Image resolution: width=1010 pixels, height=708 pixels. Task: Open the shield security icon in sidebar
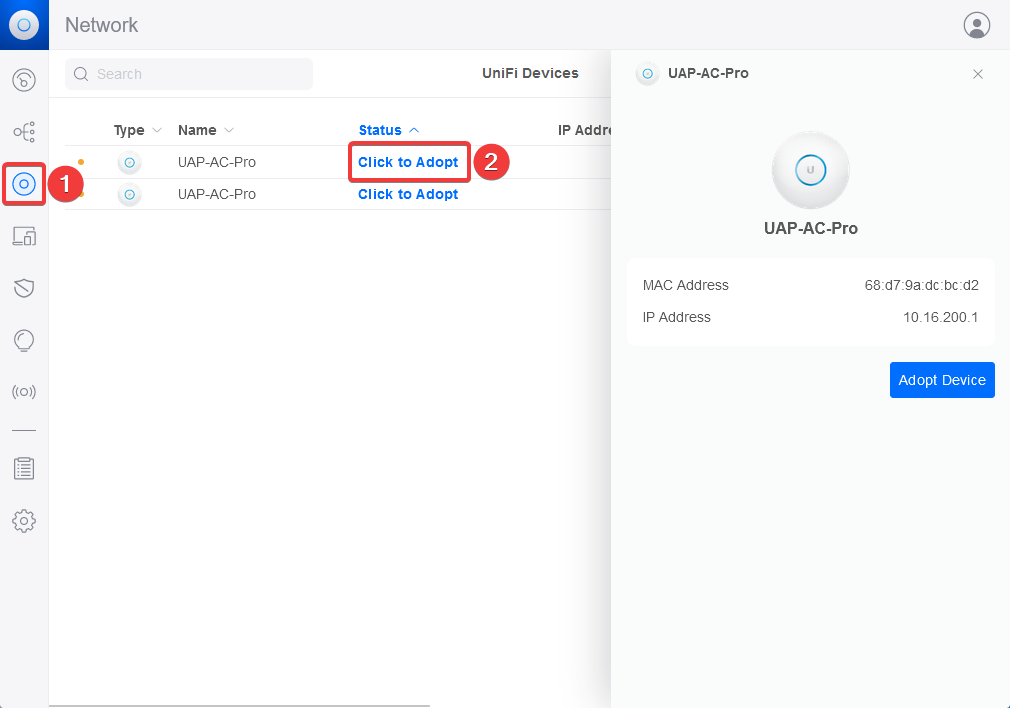24,288
